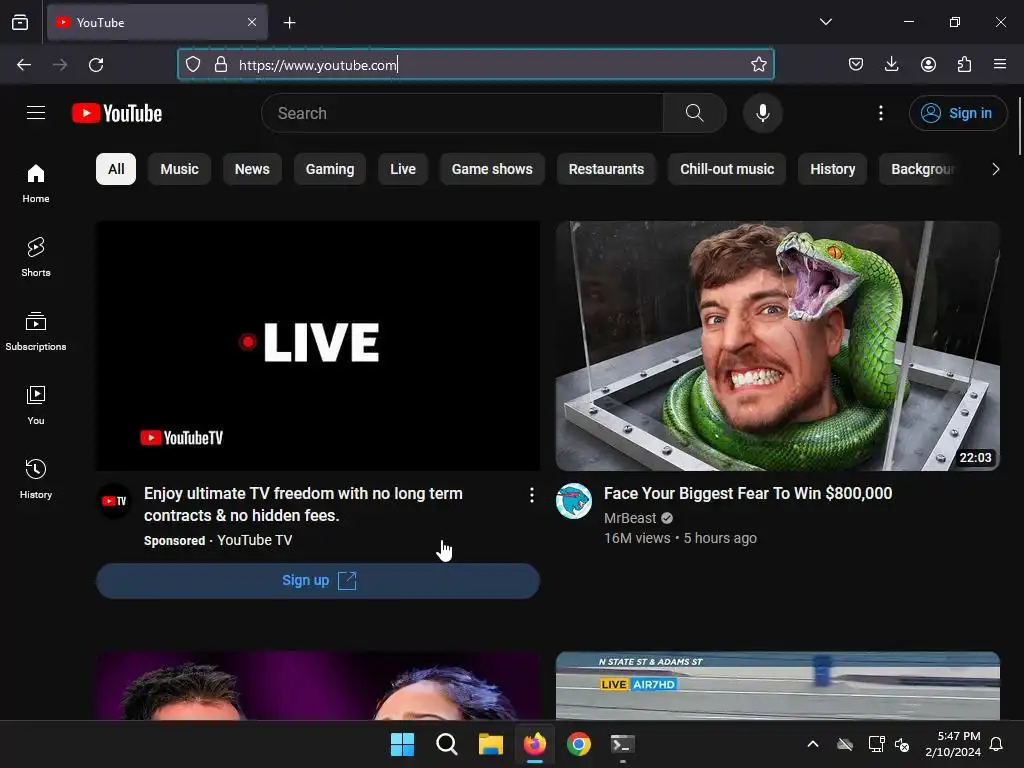The width and height of the screenshot is (1024, 768).
Task: Click the MrBeast channel avatar
Action: (x=573, y=501)
